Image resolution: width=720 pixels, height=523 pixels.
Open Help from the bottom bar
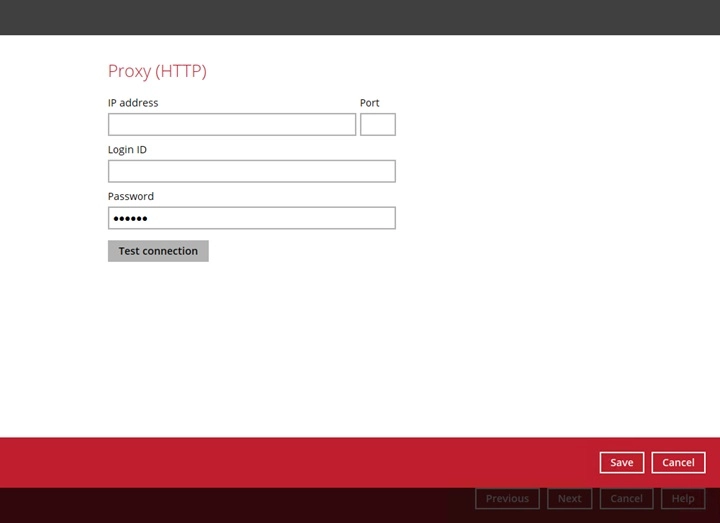tap(683, 498)
